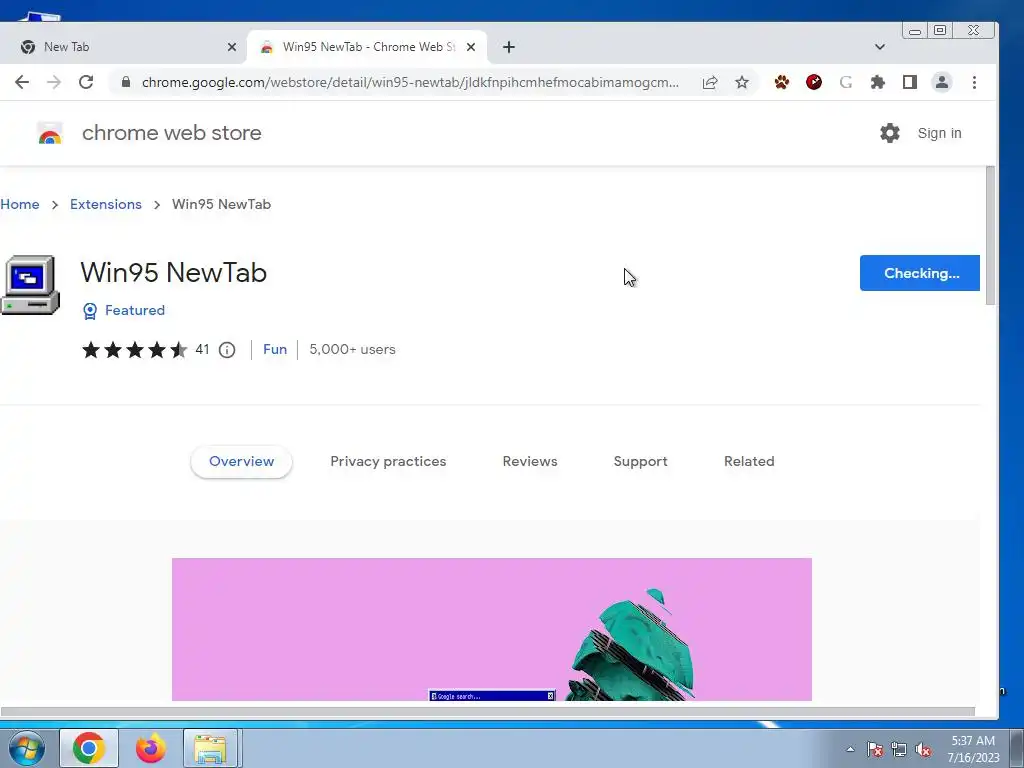Image resolution: width=1024 pixels, height=768 pixels.
Task: Click Sign in
Action: (939, 133)
